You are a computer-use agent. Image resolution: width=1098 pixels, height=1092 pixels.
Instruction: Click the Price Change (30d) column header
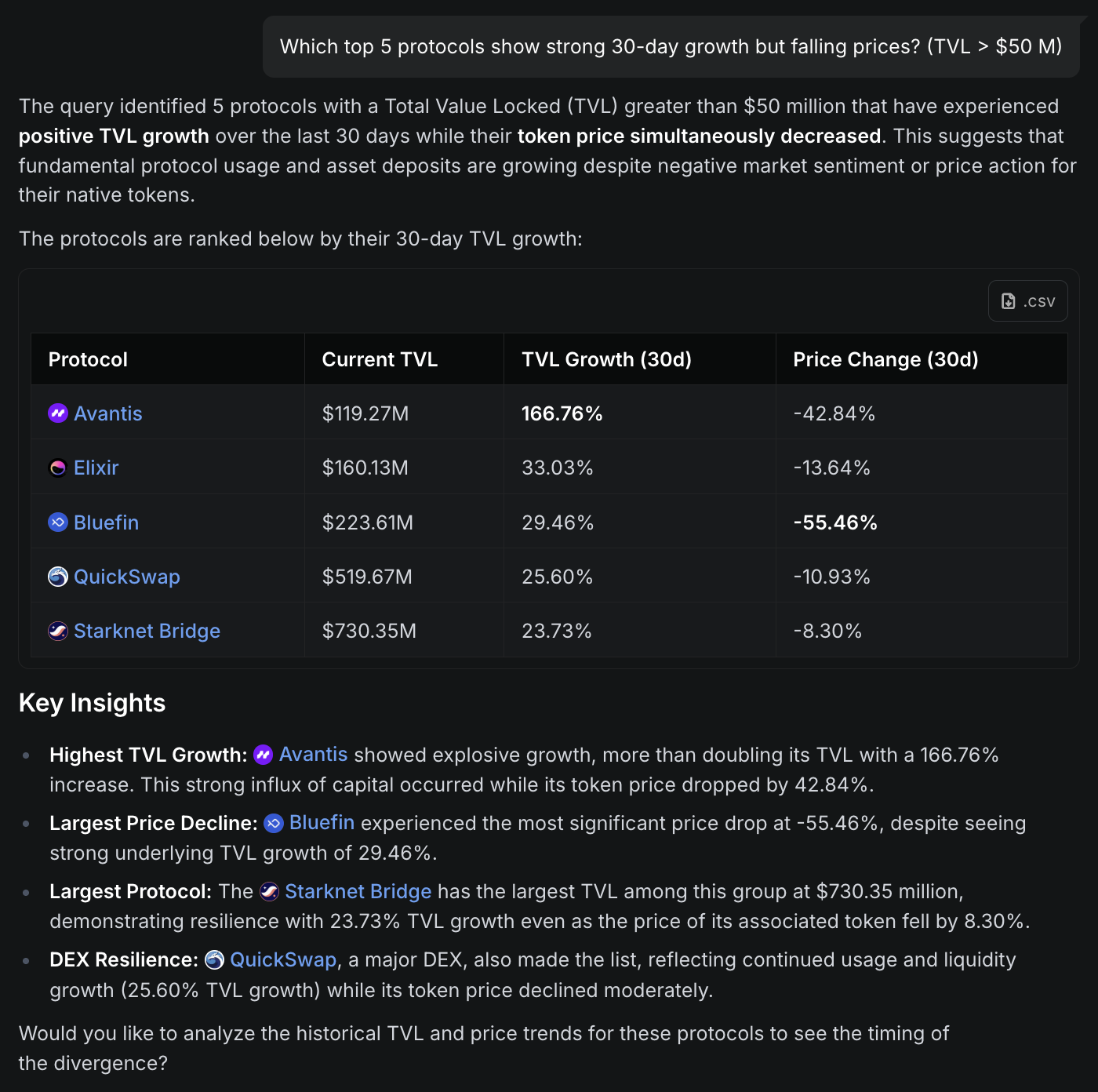[x=885, y=359]
